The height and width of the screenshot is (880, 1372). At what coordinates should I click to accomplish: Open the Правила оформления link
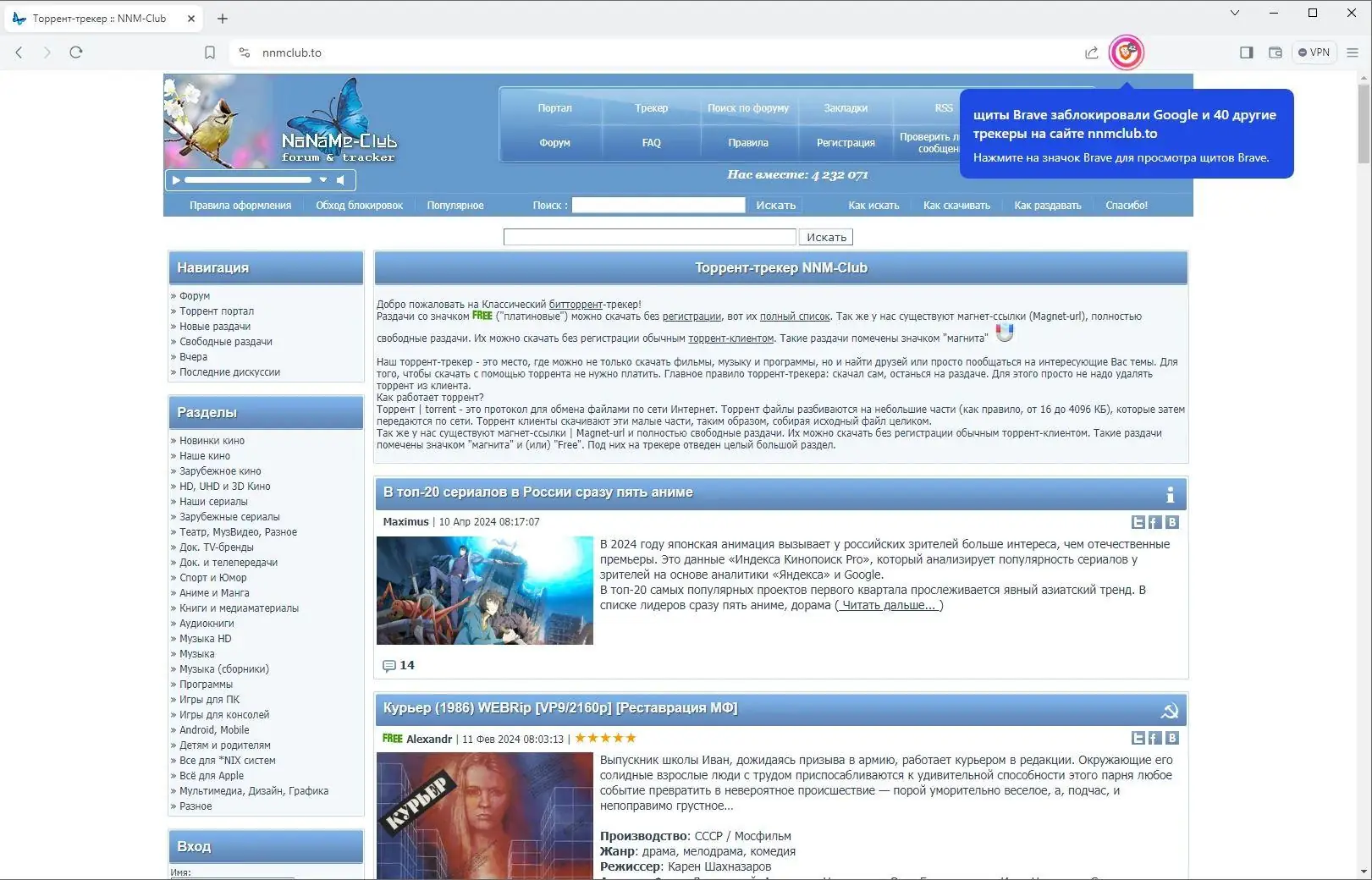[x=240, y=206]
